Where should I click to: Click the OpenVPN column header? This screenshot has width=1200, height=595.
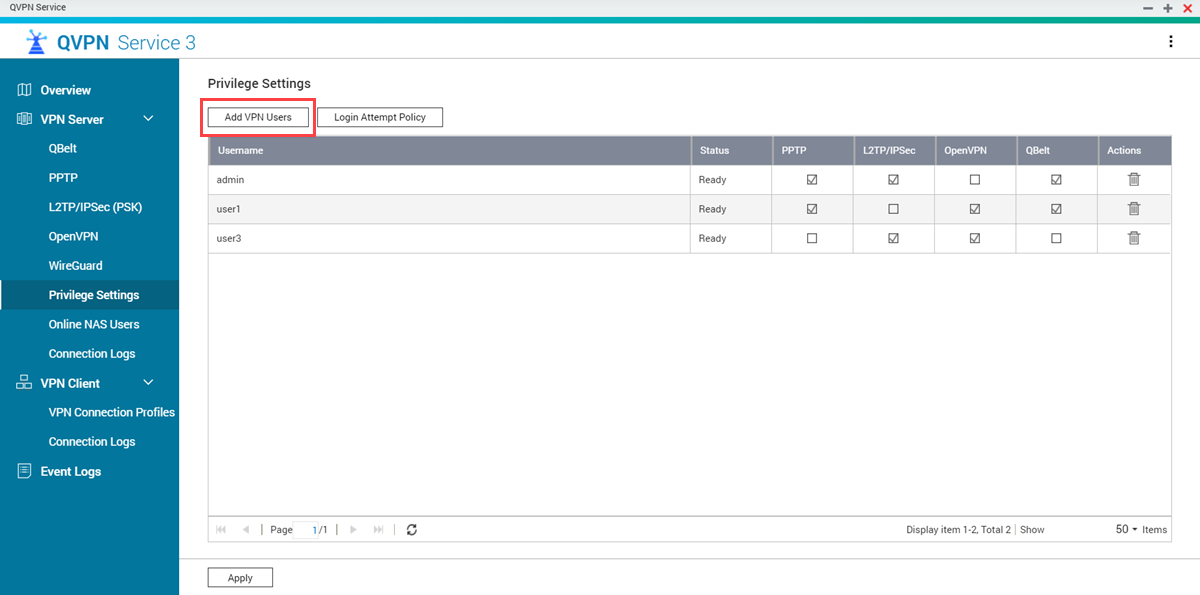975,150
